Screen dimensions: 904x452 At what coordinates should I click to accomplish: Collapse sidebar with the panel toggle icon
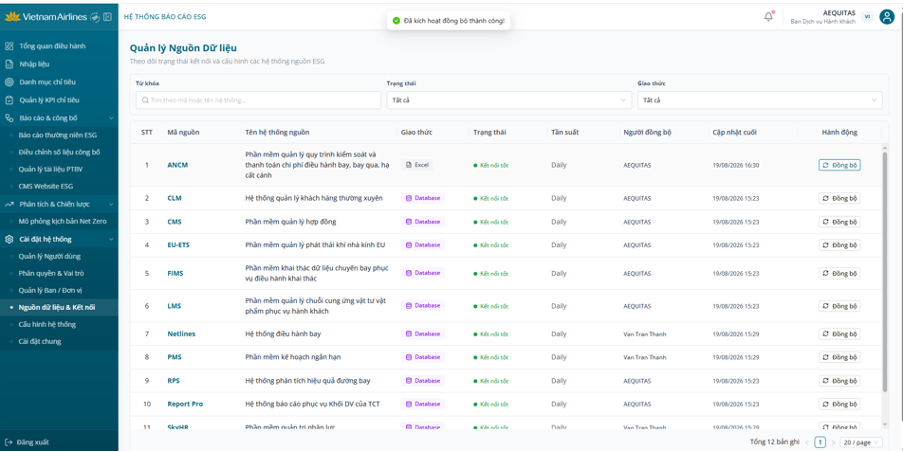pyautogui.click(x=107, y=17)
